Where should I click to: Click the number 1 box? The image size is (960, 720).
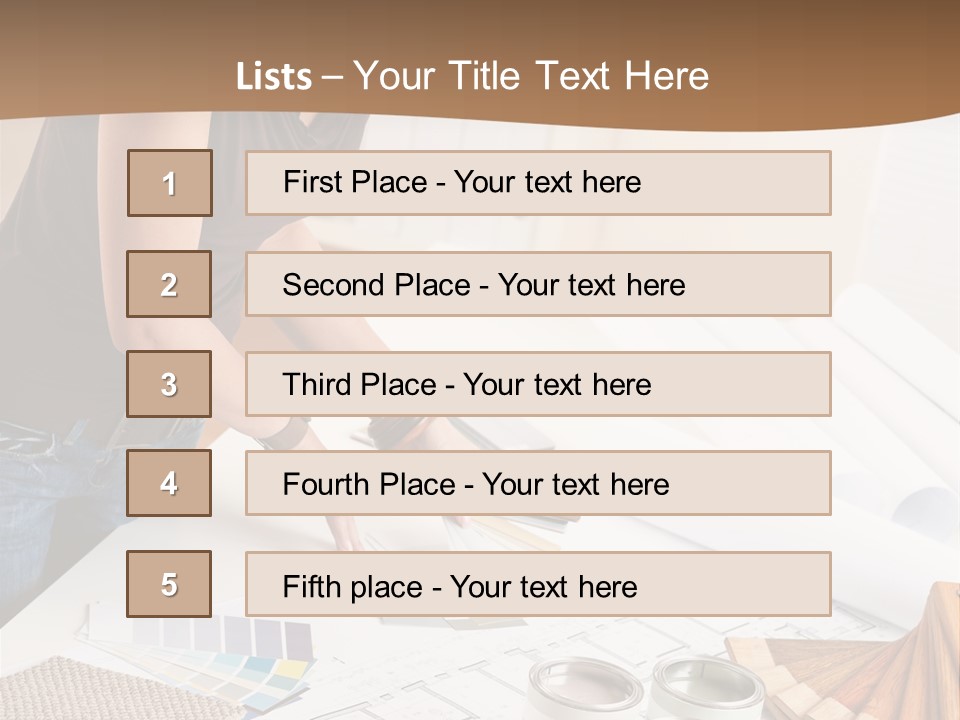pyautogui.click(x=170, y=183)
